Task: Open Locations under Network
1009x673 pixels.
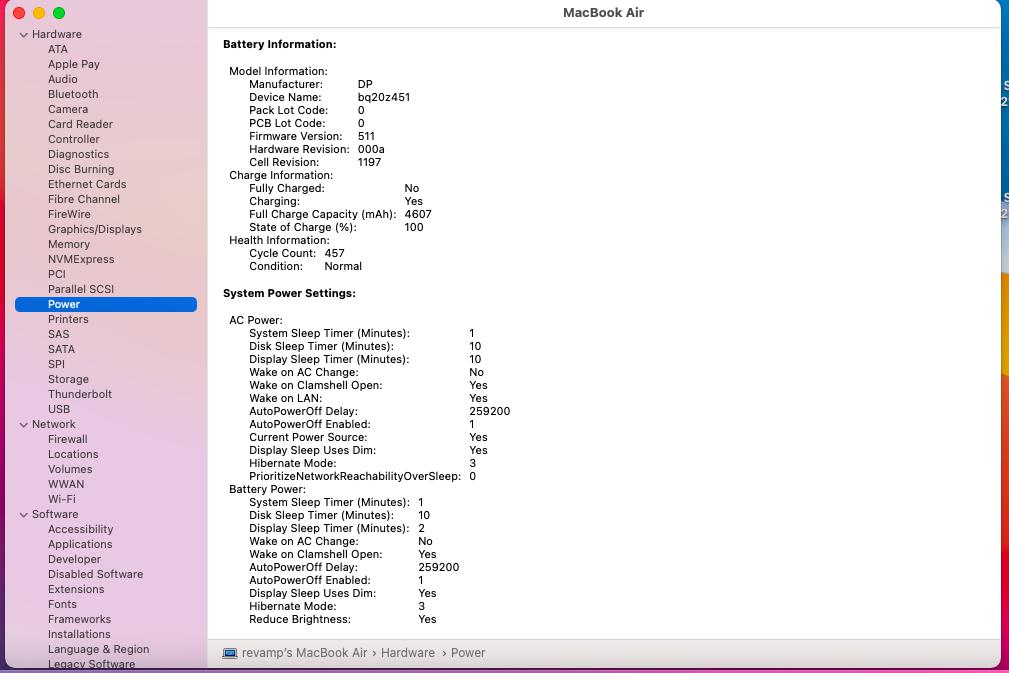Action: (73, 454)
